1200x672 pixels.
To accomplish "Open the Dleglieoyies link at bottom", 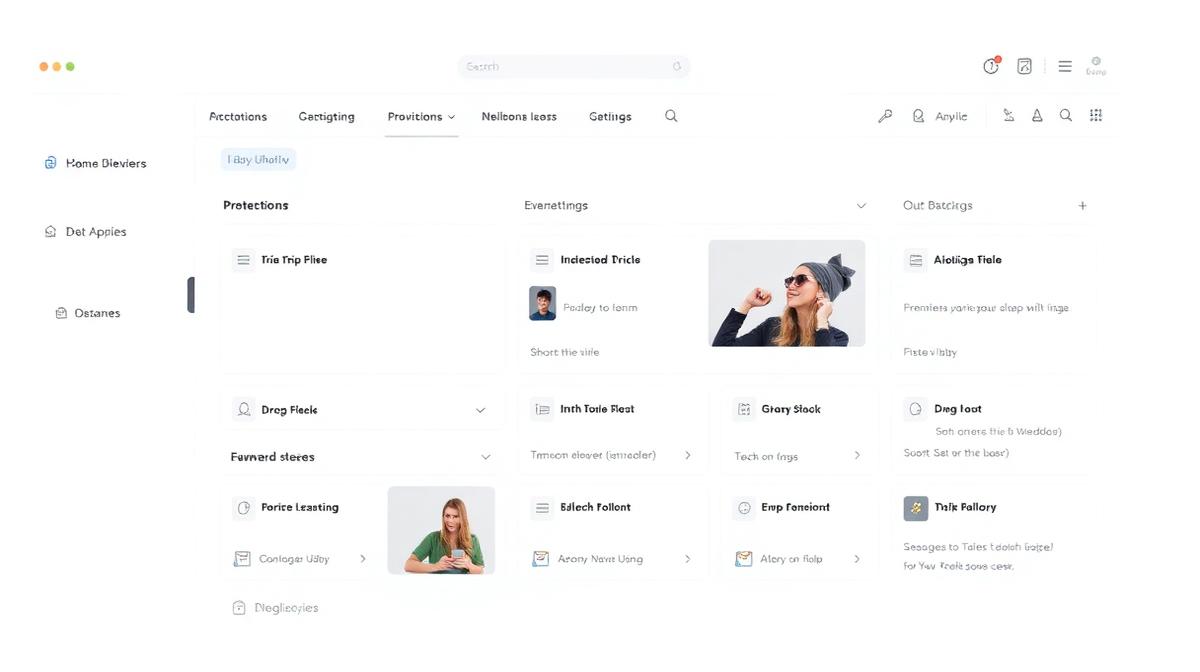I will [x=286, y=608].
